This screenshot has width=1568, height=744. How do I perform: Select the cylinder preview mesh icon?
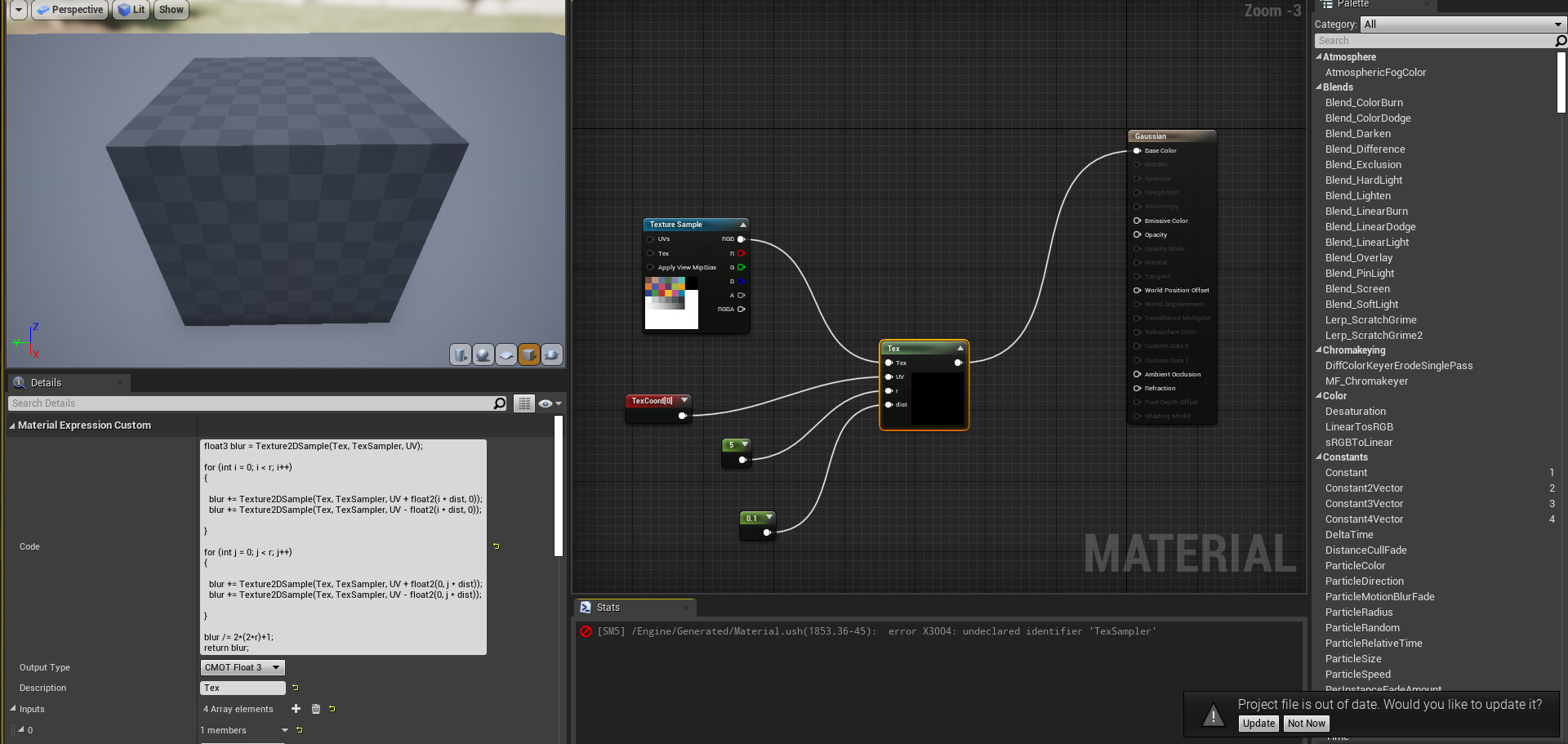click(461, 354)
